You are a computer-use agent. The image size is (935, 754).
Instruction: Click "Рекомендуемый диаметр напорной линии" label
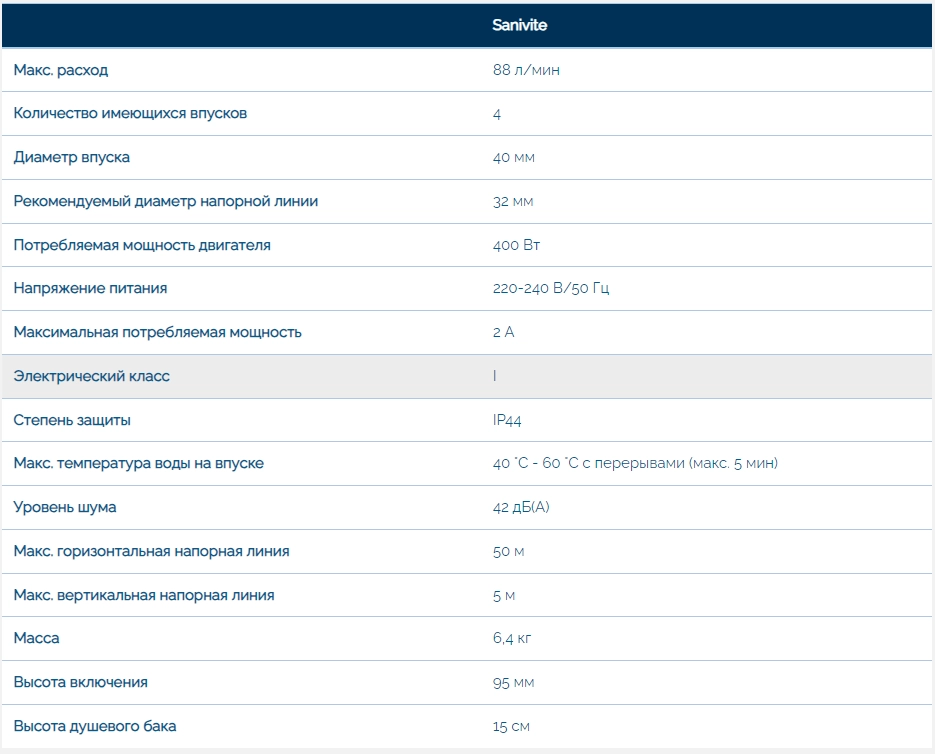(165, 201)
